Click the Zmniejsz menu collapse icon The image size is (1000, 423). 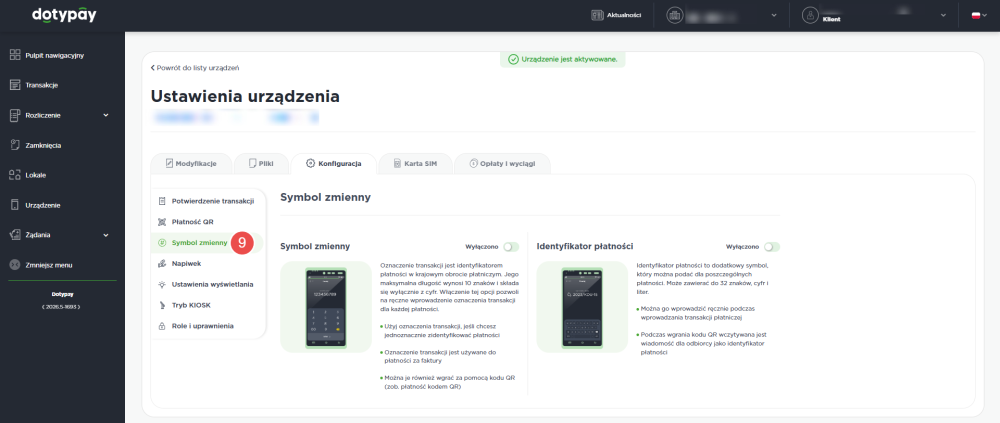16,264
